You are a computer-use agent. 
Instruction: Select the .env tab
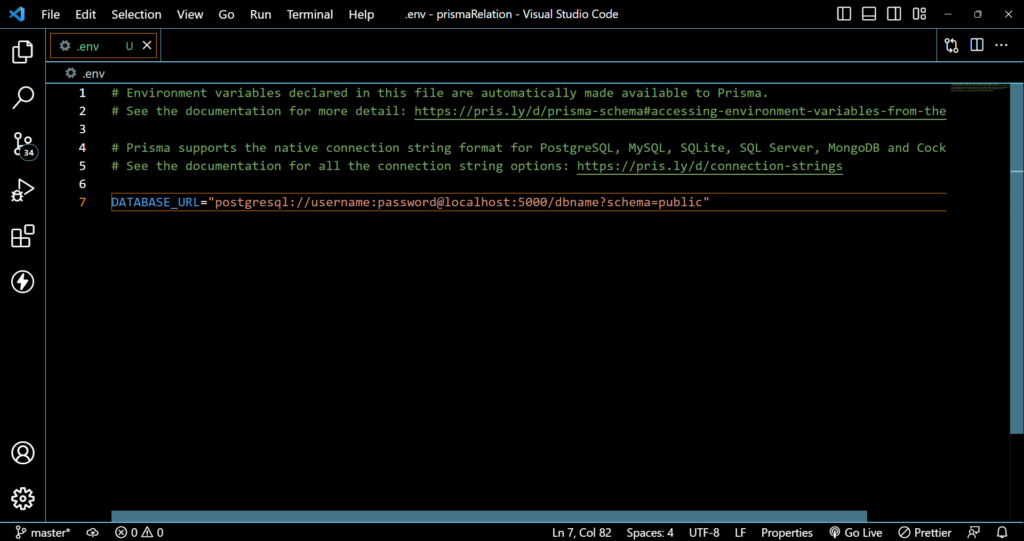[103, 46]
